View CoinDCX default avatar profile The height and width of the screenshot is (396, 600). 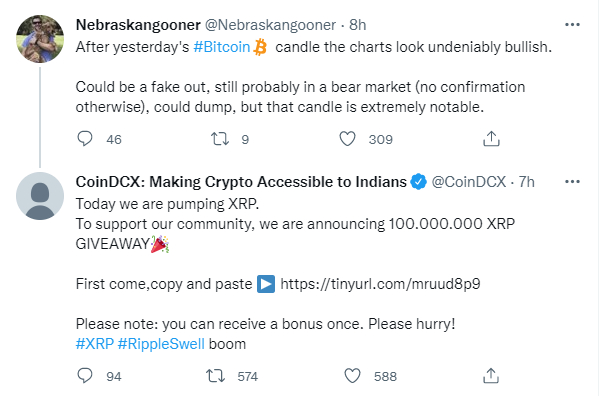[40, 196]
